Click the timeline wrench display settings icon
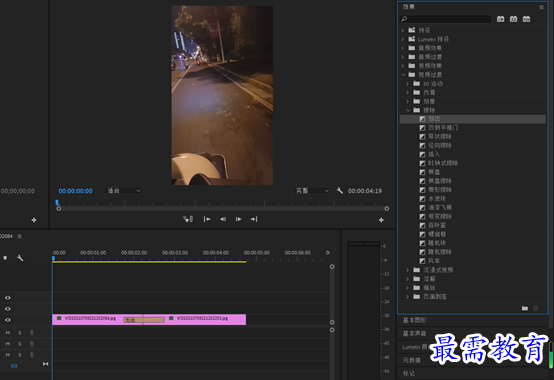554x380 pixels. pyautogui.click(x=20, y=258)
